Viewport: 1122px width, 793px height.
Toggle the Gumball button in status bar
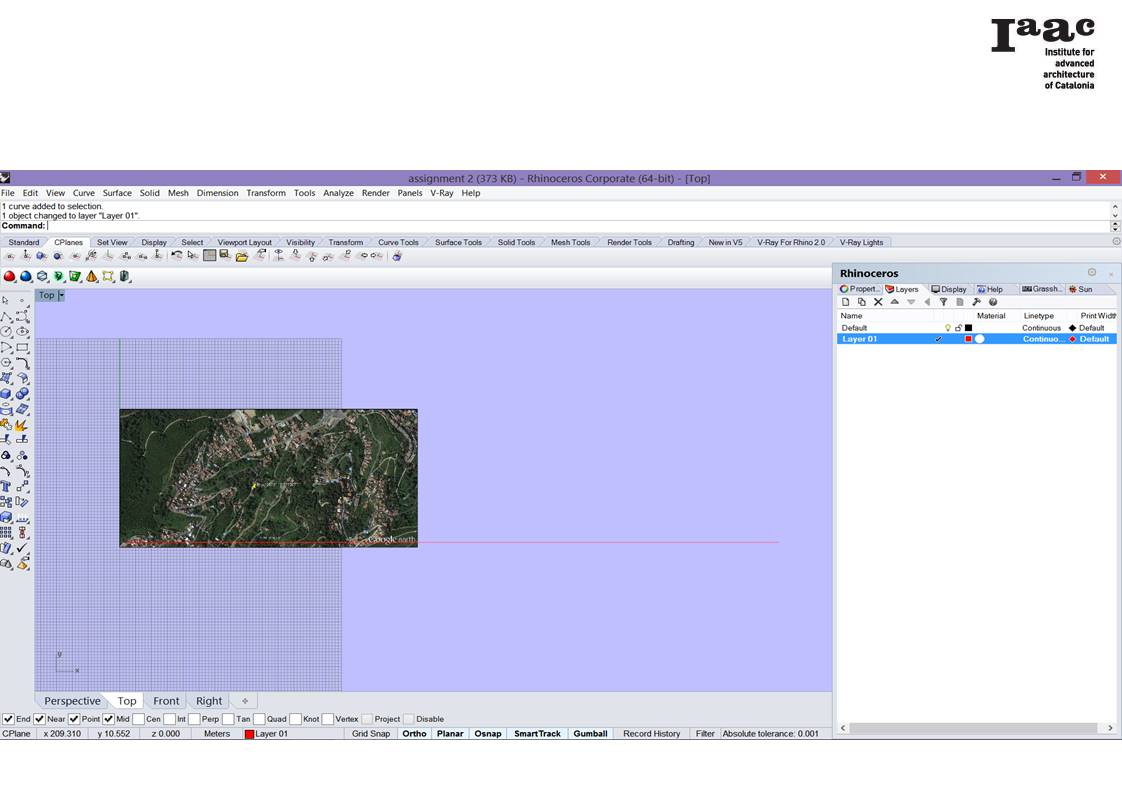(590, 734)
